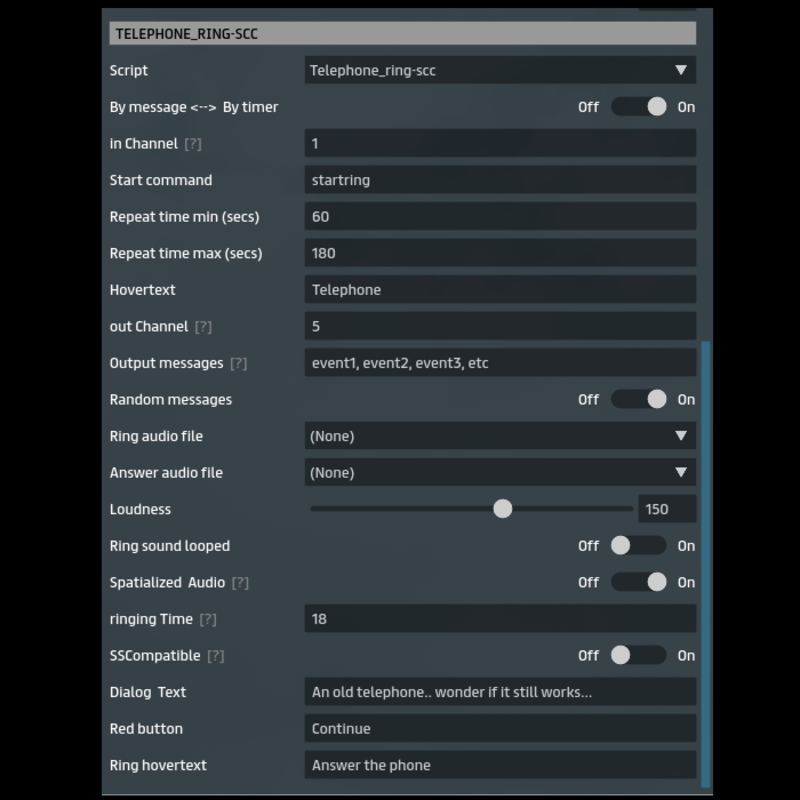The width and height of the screenshot is (800, 800).
Task: Enable the SSCompatible toggle
Action: point(639,656)
